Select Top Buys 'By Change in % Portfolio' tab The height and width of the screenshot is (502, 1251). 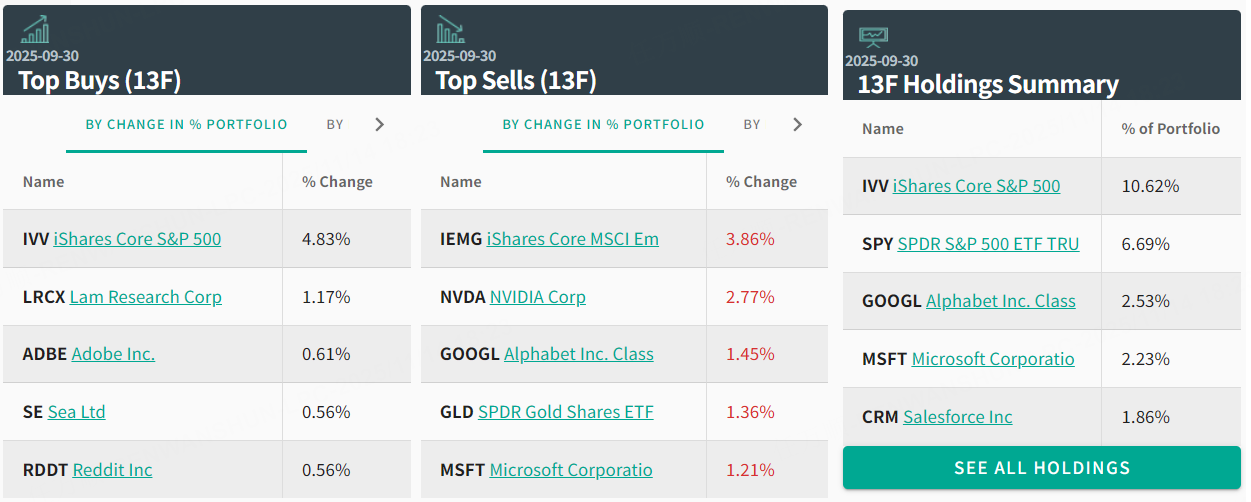(x=186, y=125)
